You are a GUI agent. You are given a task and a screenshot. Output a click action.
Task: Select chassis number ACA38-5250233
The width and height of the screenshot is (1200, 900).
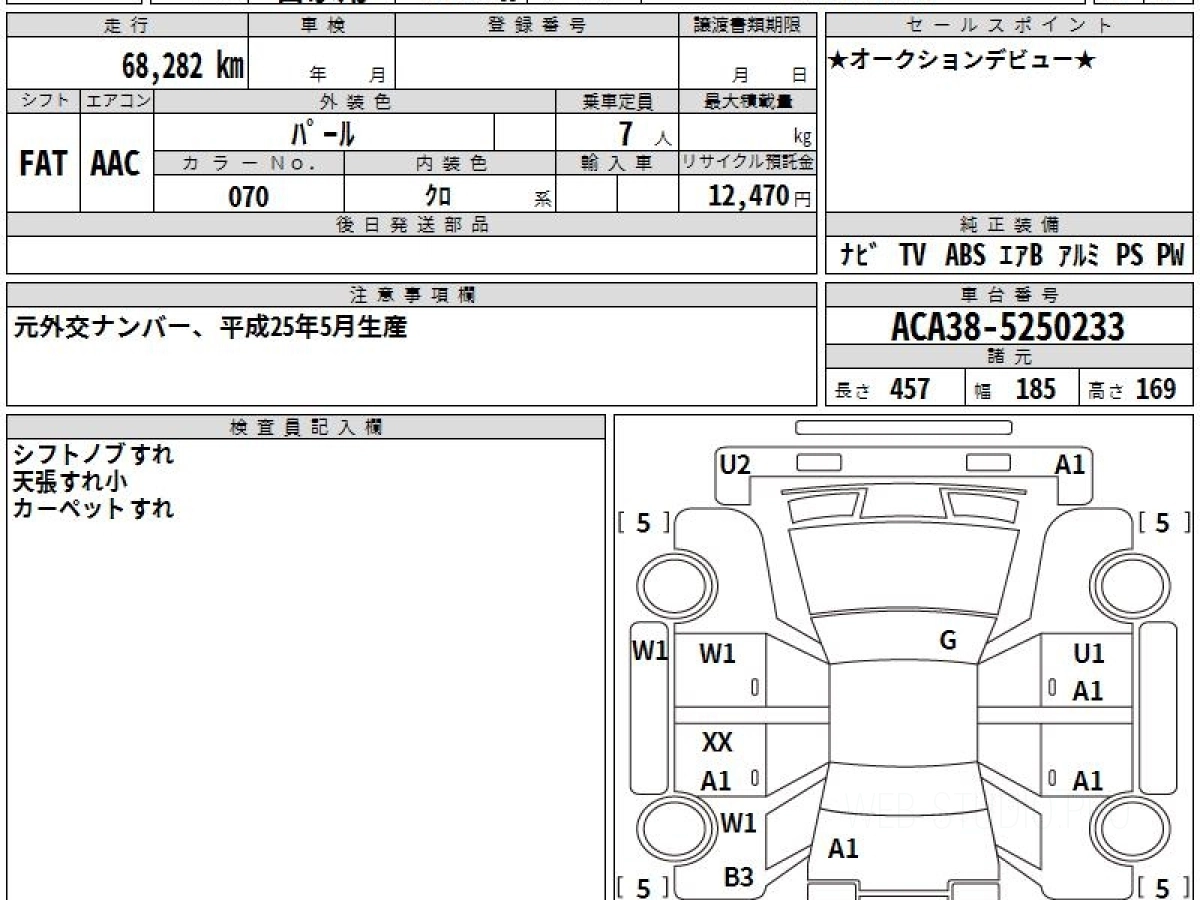pyautogui.click(x=1008, y=326)
